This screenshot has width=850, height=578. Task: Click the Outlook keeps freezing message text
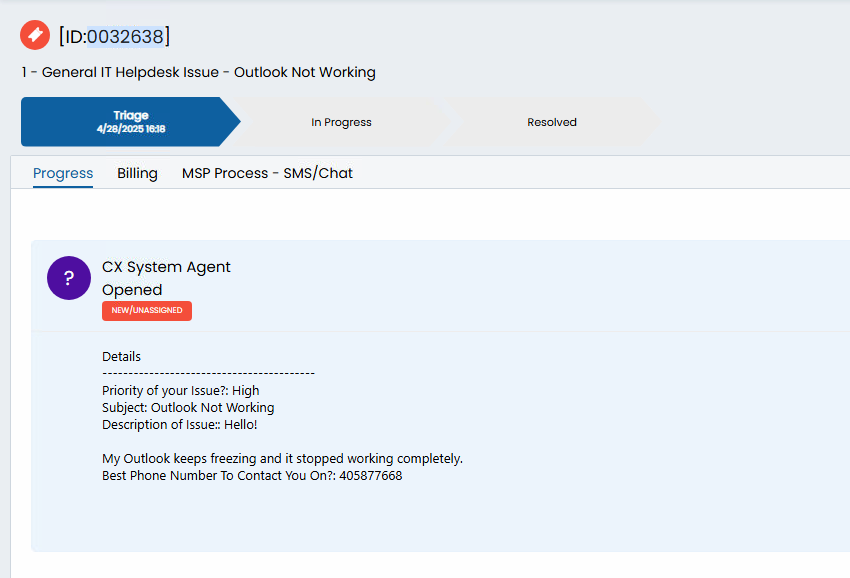(282, 458)
